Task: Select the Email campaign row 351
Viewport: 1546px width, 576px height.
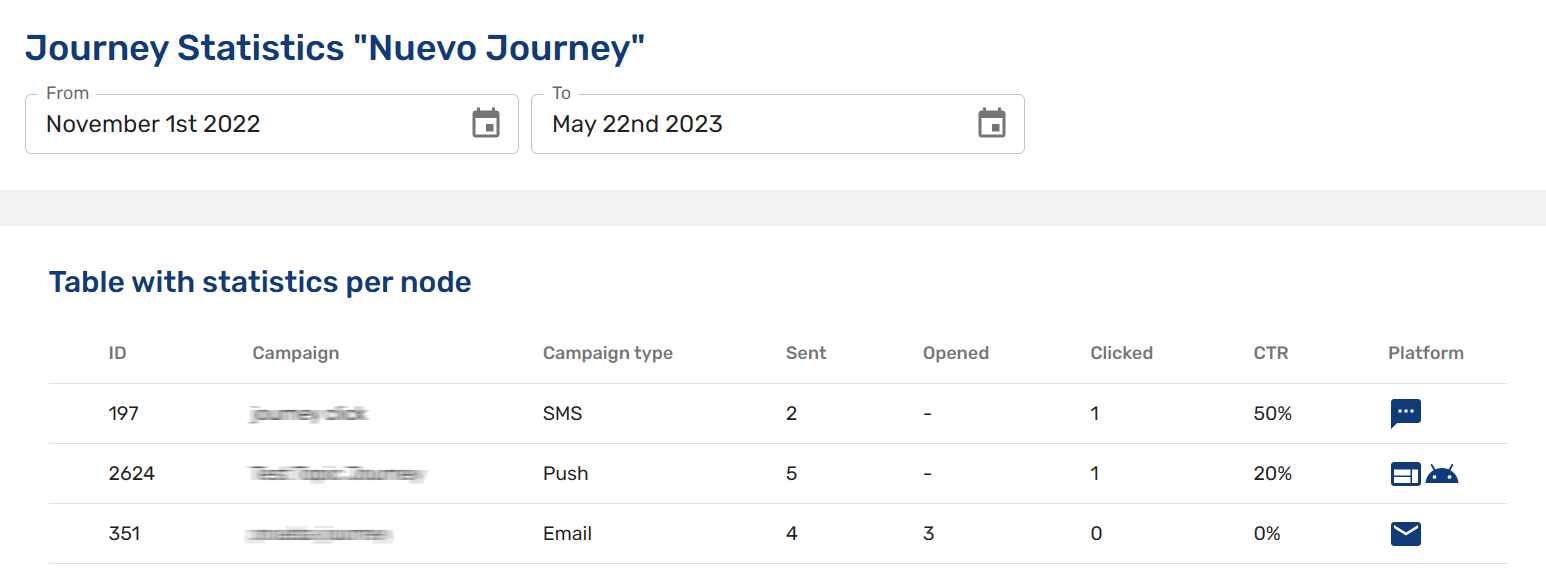Action: 124,534
